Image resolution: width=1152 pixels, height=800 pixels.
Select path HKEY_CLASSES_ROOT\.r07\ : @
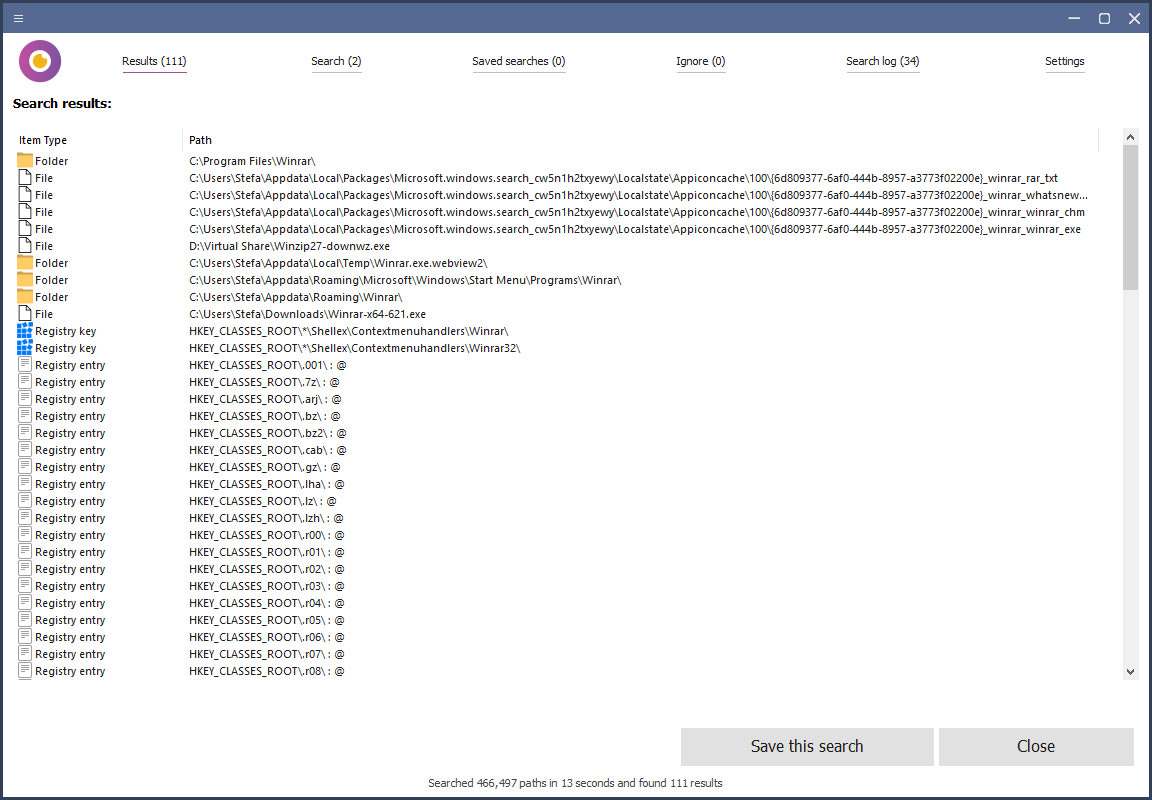pyautogui.click(x=267, y=654)
